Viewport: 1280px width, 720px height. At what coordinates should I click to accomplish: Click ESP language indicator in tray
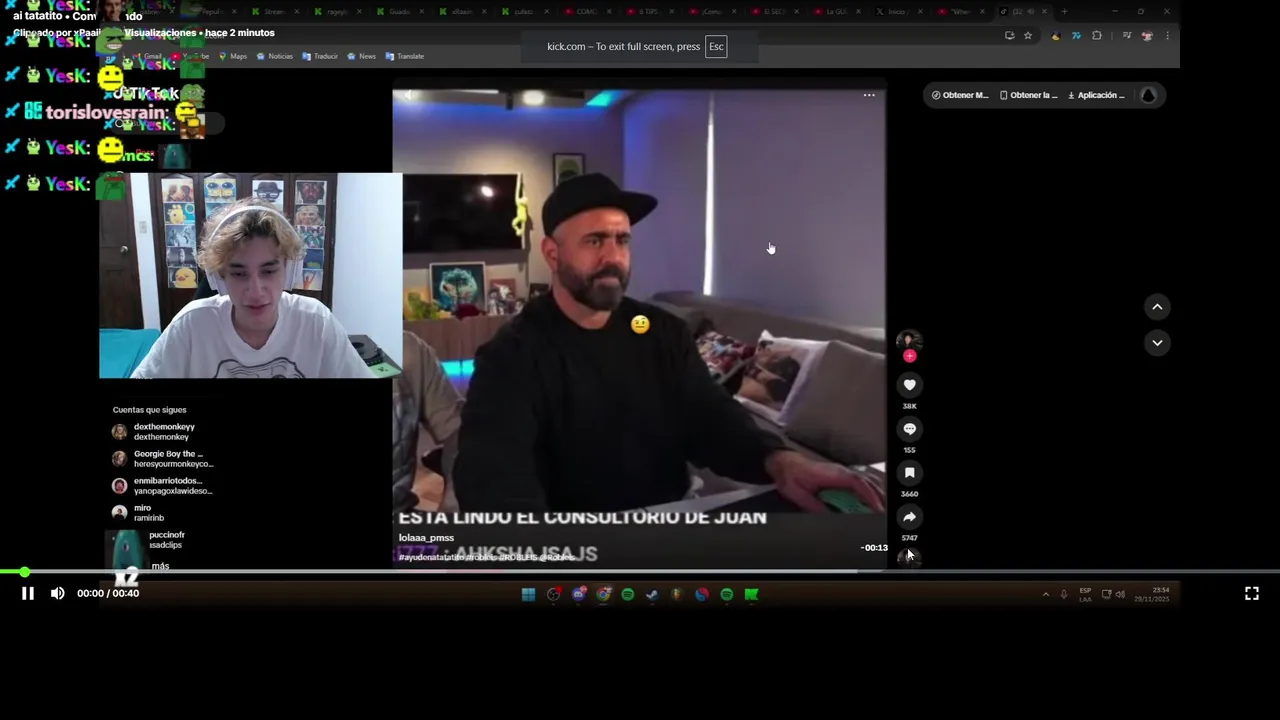pos(1085,594)
